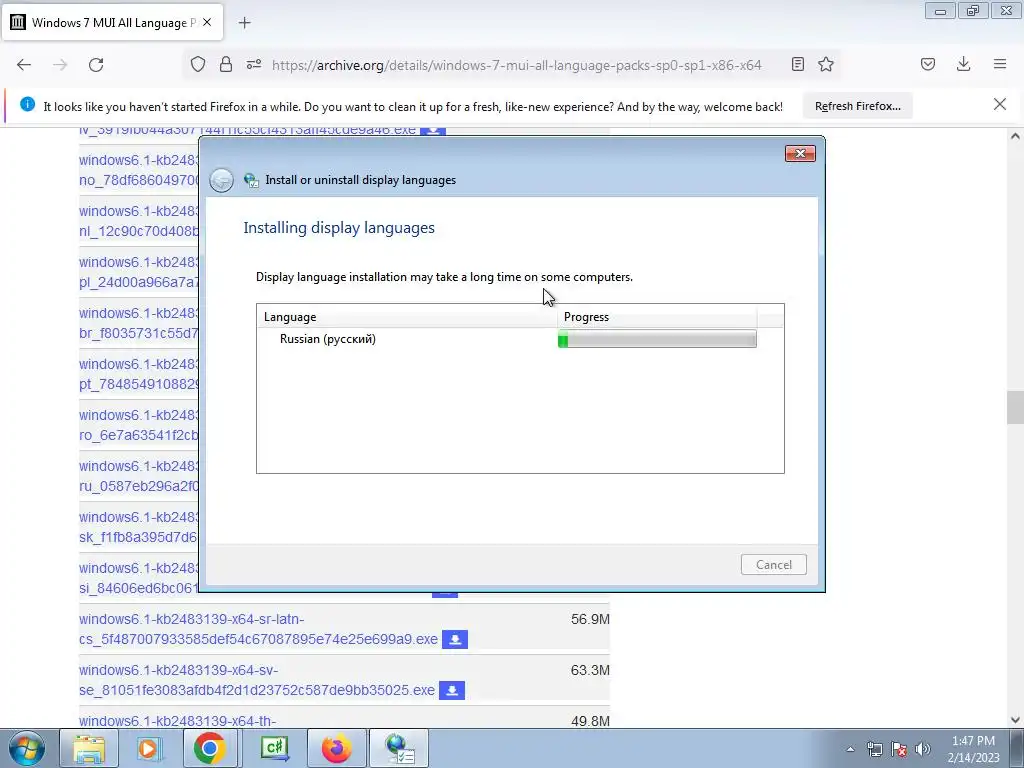
Task: Open the ro_6e7a63 language pack link
Action: [138, 425]
